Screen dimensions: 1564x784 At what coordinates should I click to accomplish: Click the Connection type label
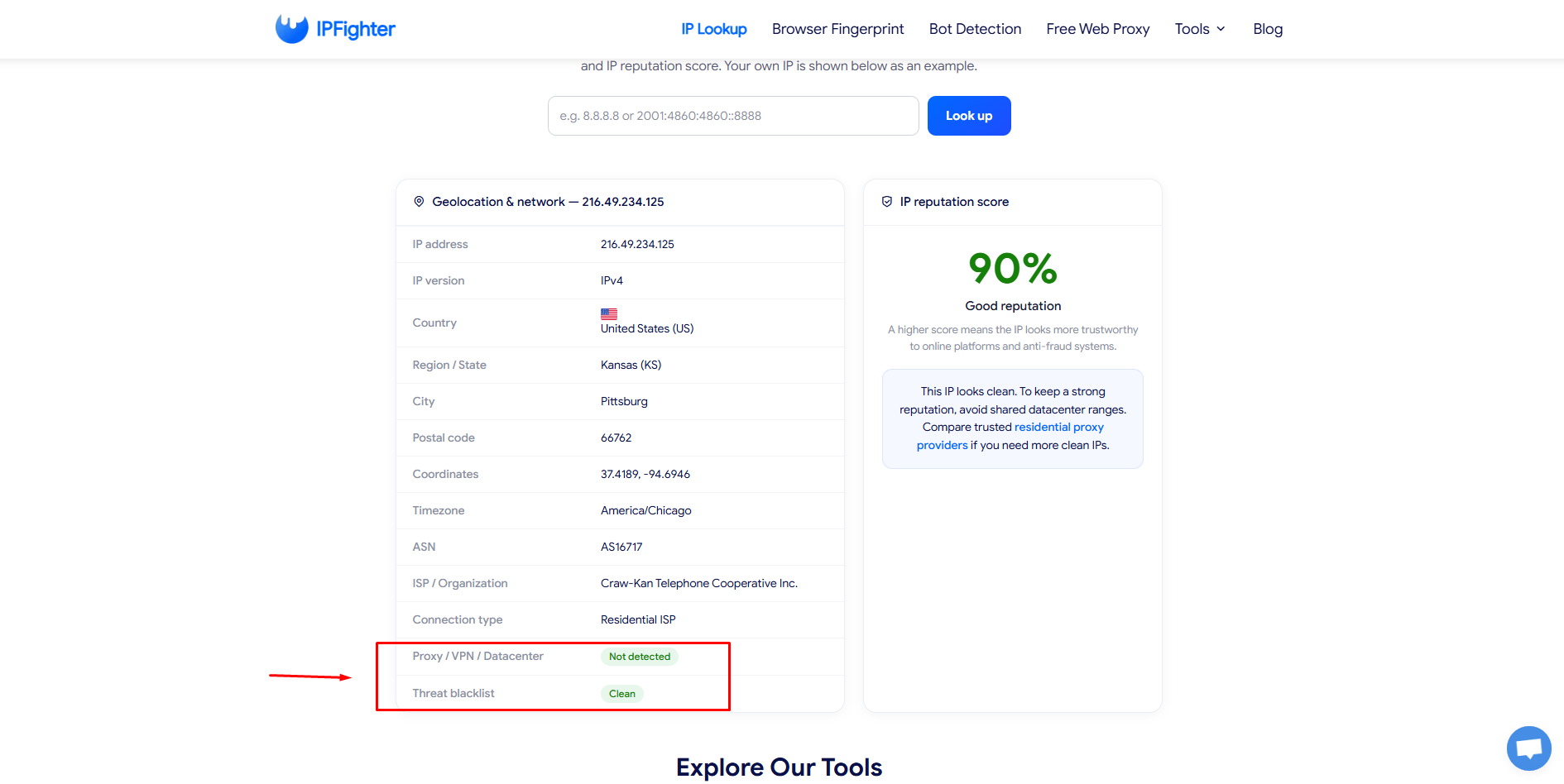coord(458,619)
